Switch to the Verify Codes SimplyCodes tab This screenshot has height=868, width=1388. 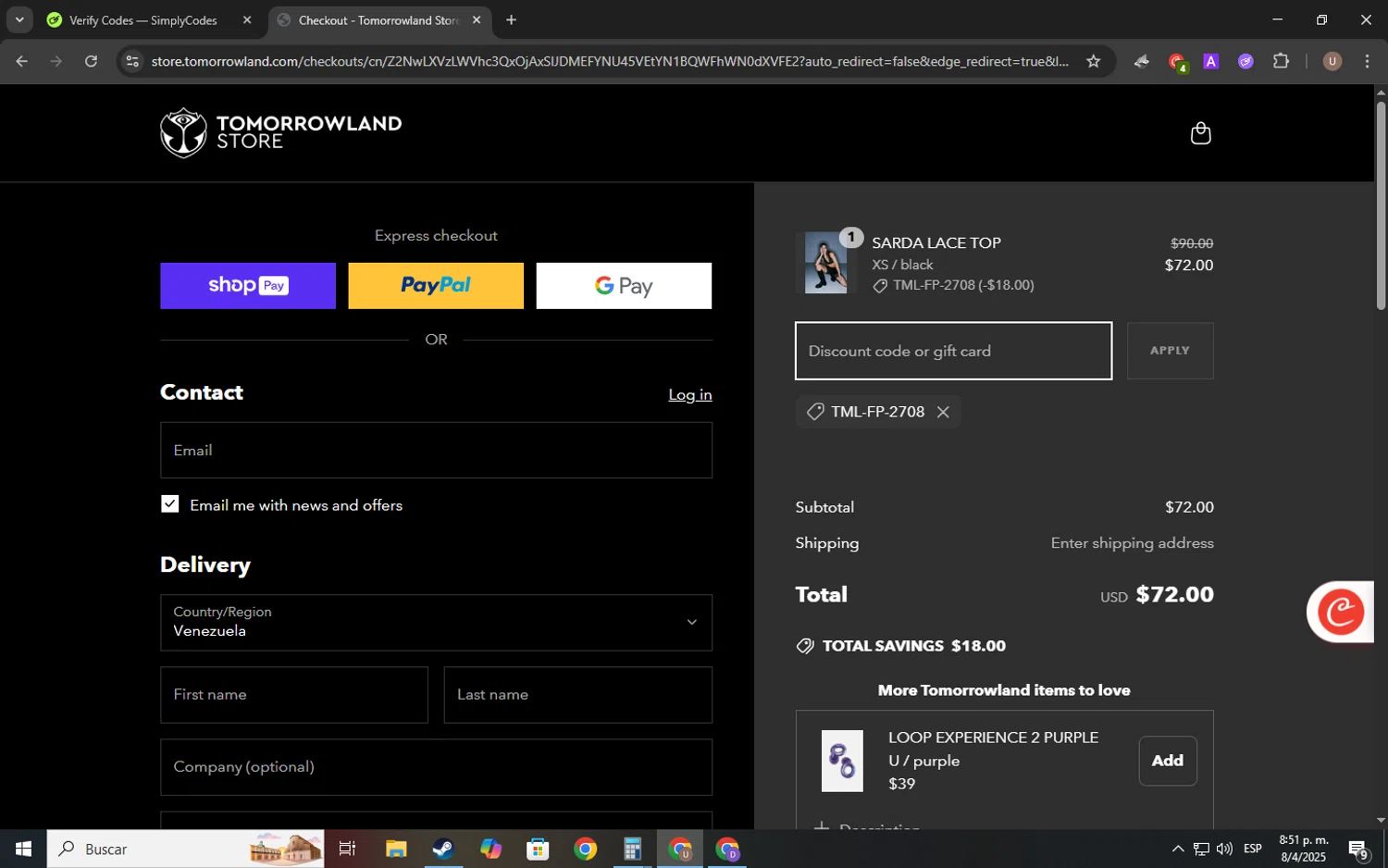[x=143, y=20]
